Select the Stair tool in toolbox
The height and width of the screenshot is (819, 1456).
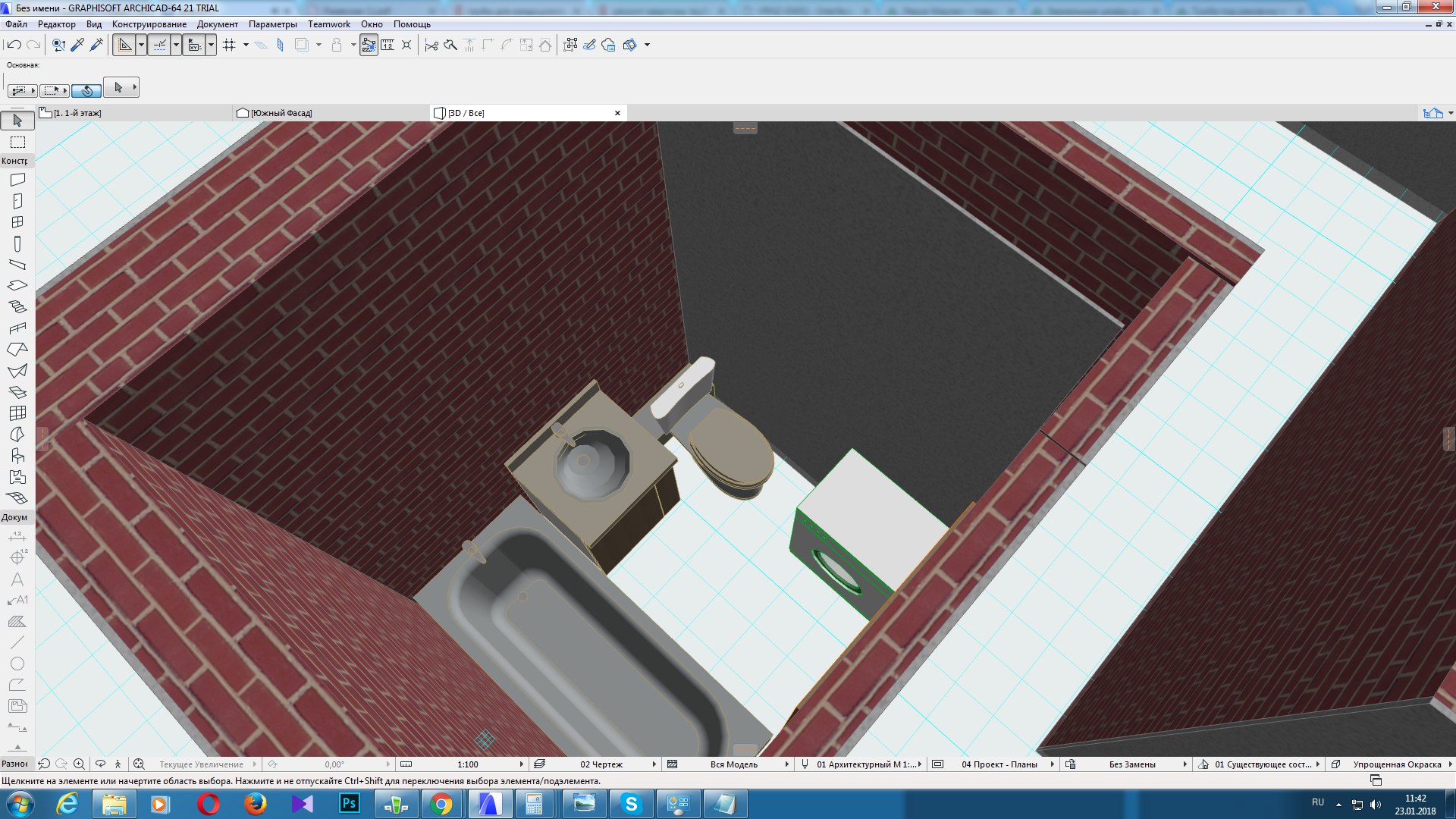pyautogui.click(x=17, y=307)
